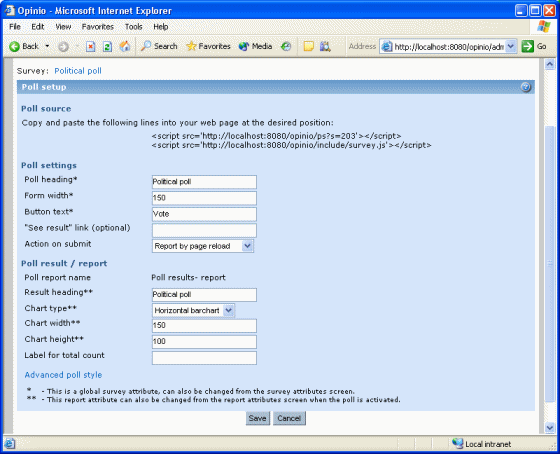Open the Search toolbar button
Viewport: 560px width, 454px height.
(x=159, y=46)
